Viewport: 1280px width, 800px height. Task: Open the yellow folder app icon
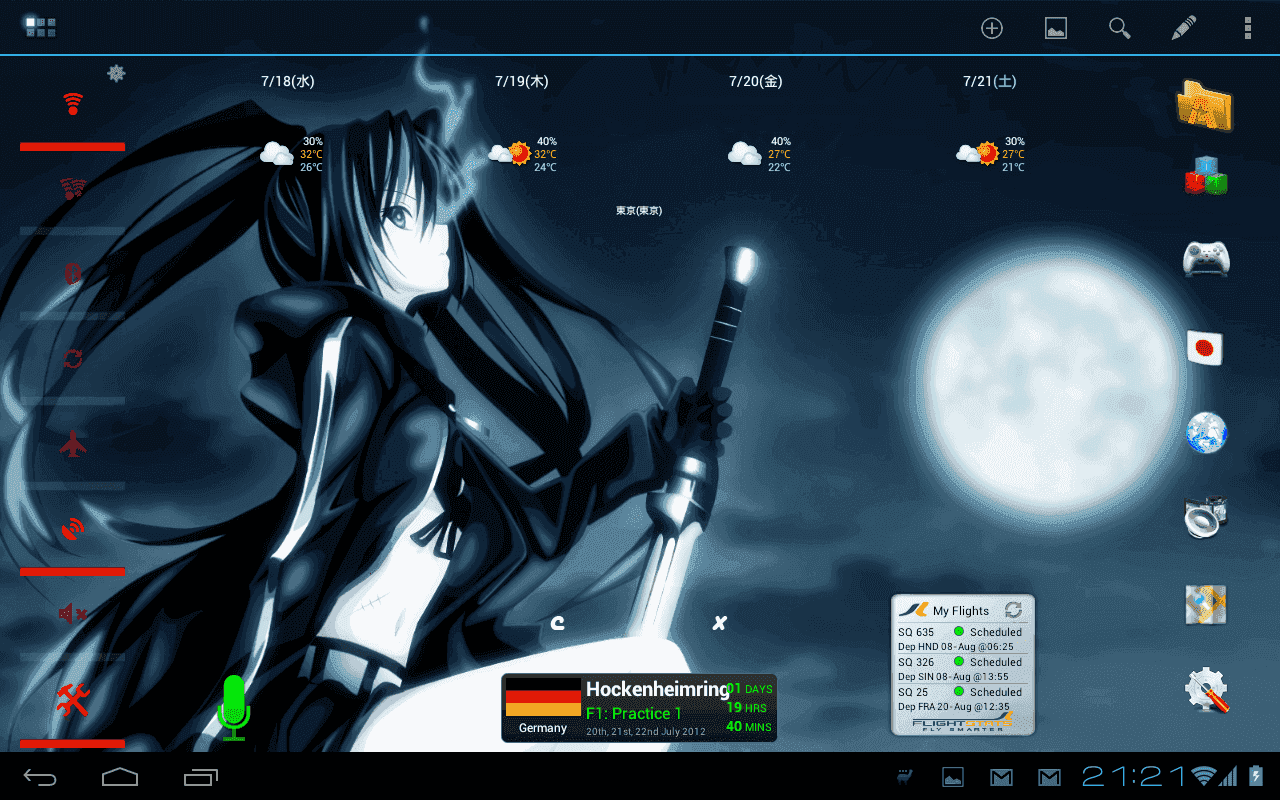tap(1206, 105)
